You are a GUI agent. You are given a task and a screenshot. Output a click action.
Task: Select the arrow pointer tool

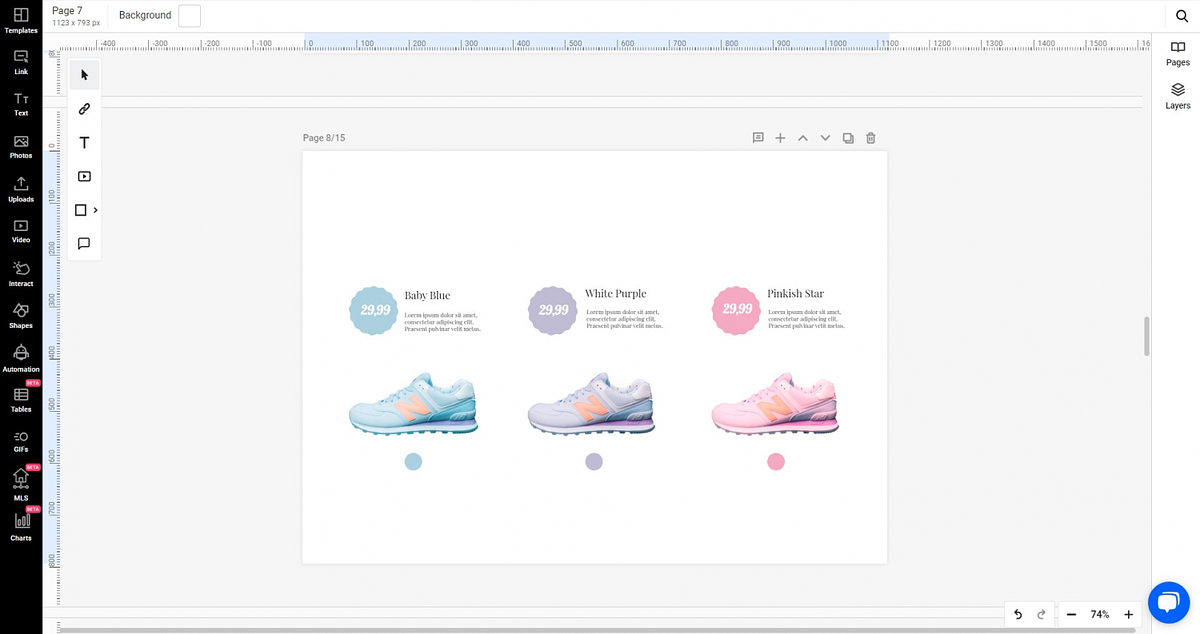(x=84, y=75)
